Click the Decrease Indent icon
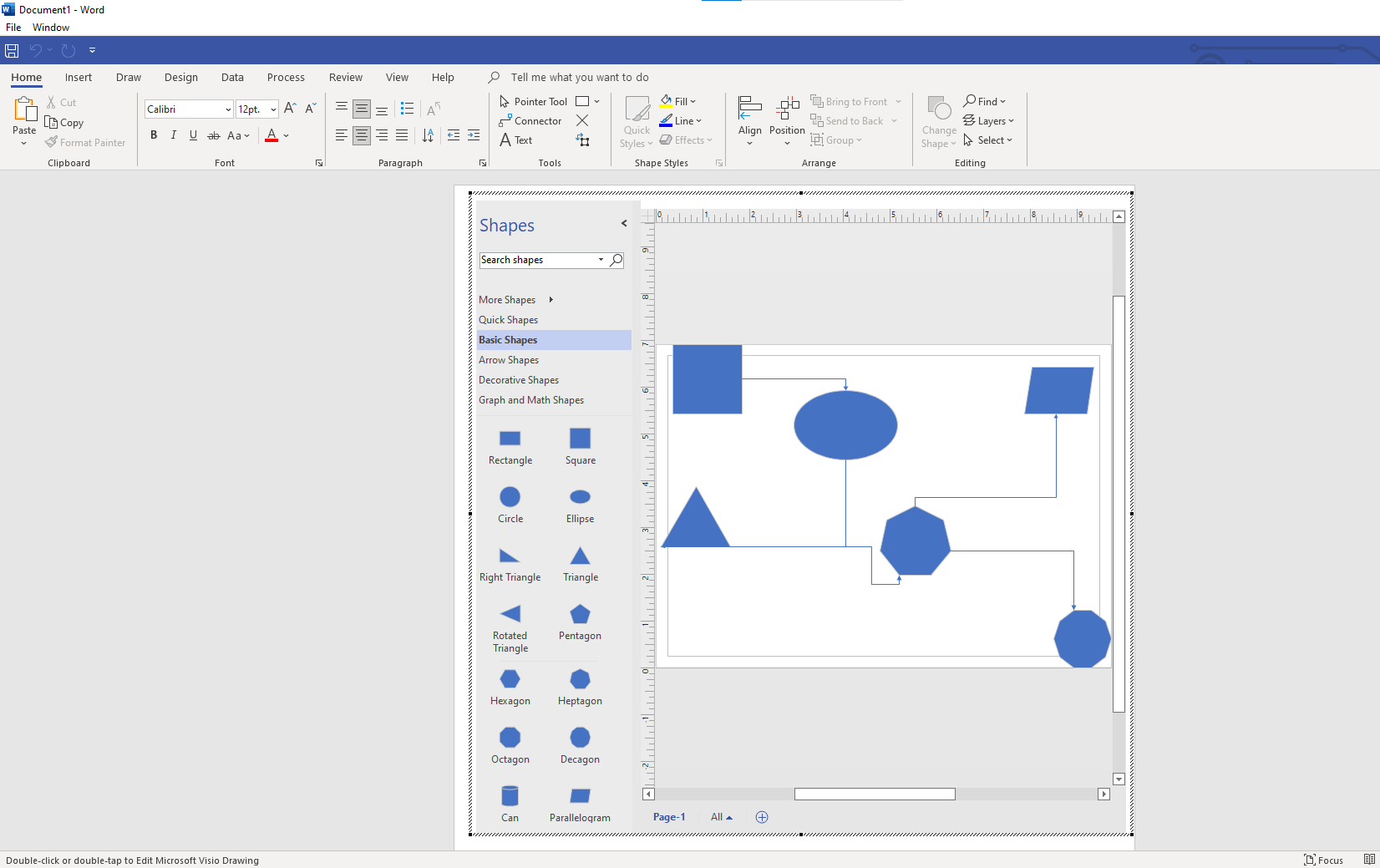The width and height of the screenshot is (1380, 868). (454, 135)
